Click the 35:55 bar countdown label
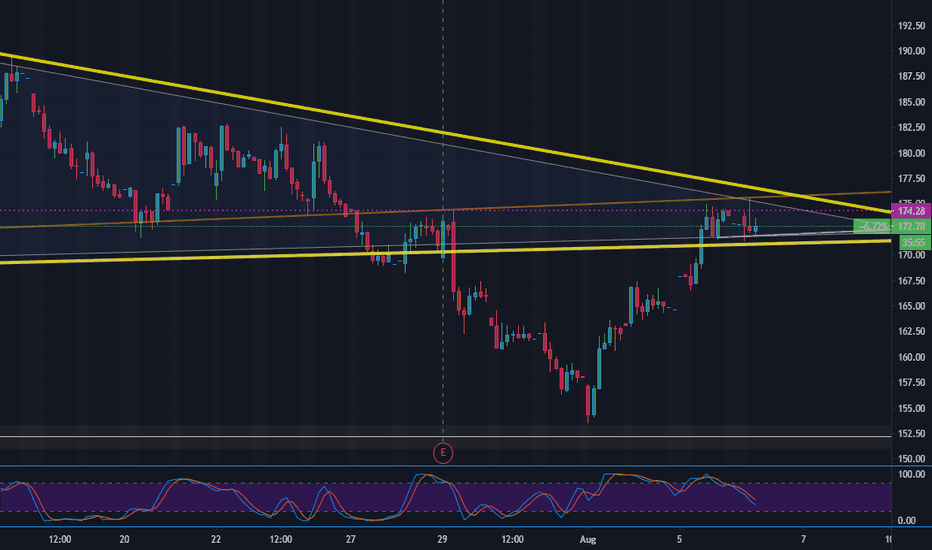The height and width of the screenshot is (550, 932). 914,242
